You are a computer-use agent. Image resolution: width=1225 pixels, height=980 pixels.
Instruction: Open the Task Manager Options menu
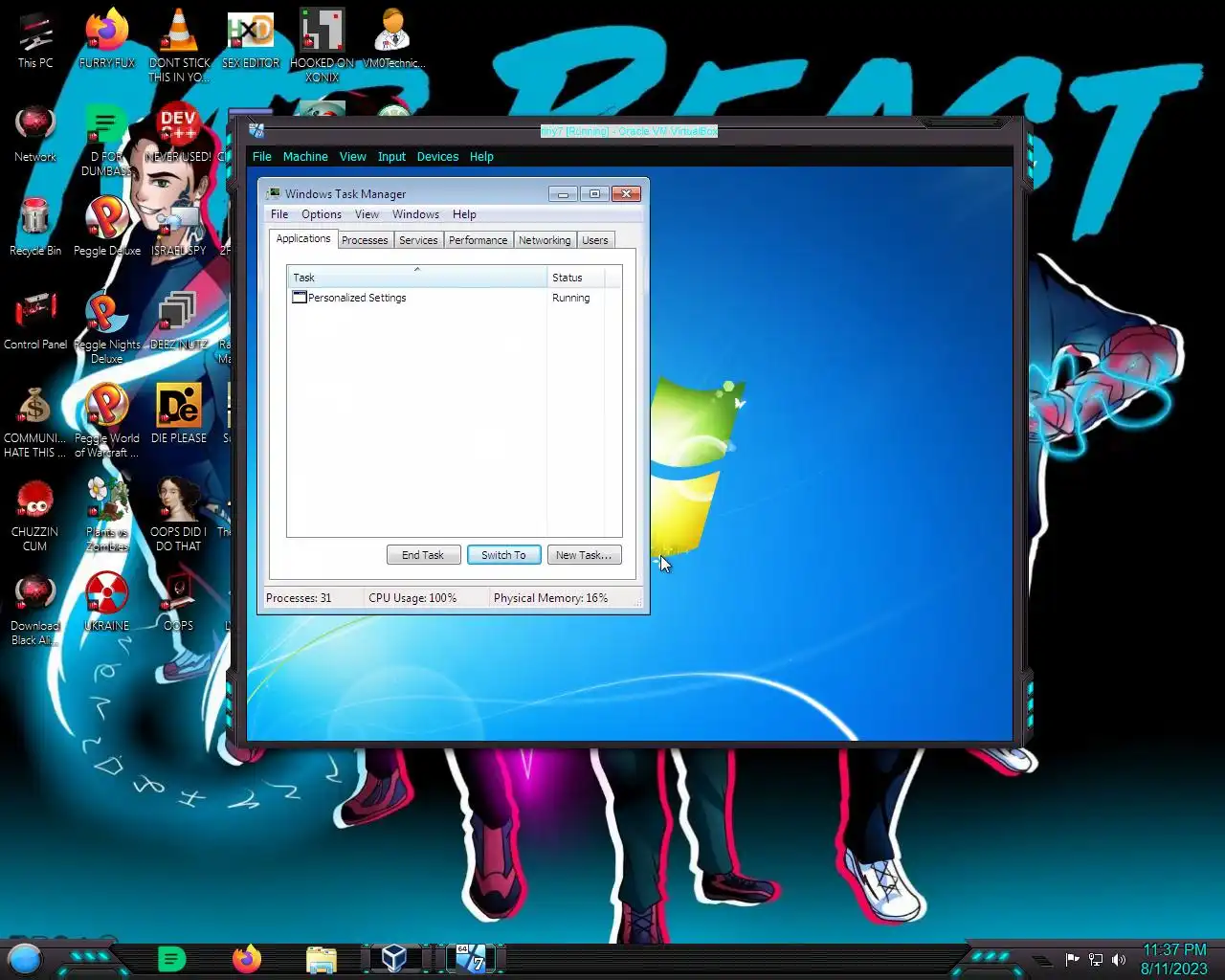coord(322,214)
